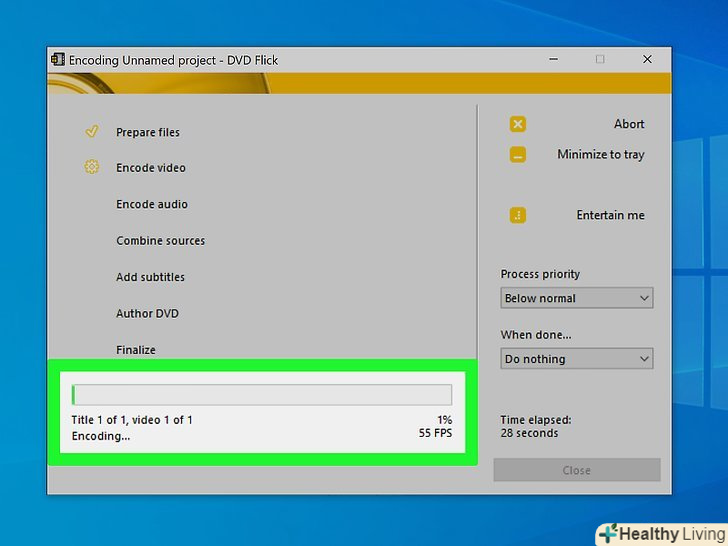This screenshot has width=728, height=546.
Task: Select the Author DVD step
Action: (x=147, y=313)
